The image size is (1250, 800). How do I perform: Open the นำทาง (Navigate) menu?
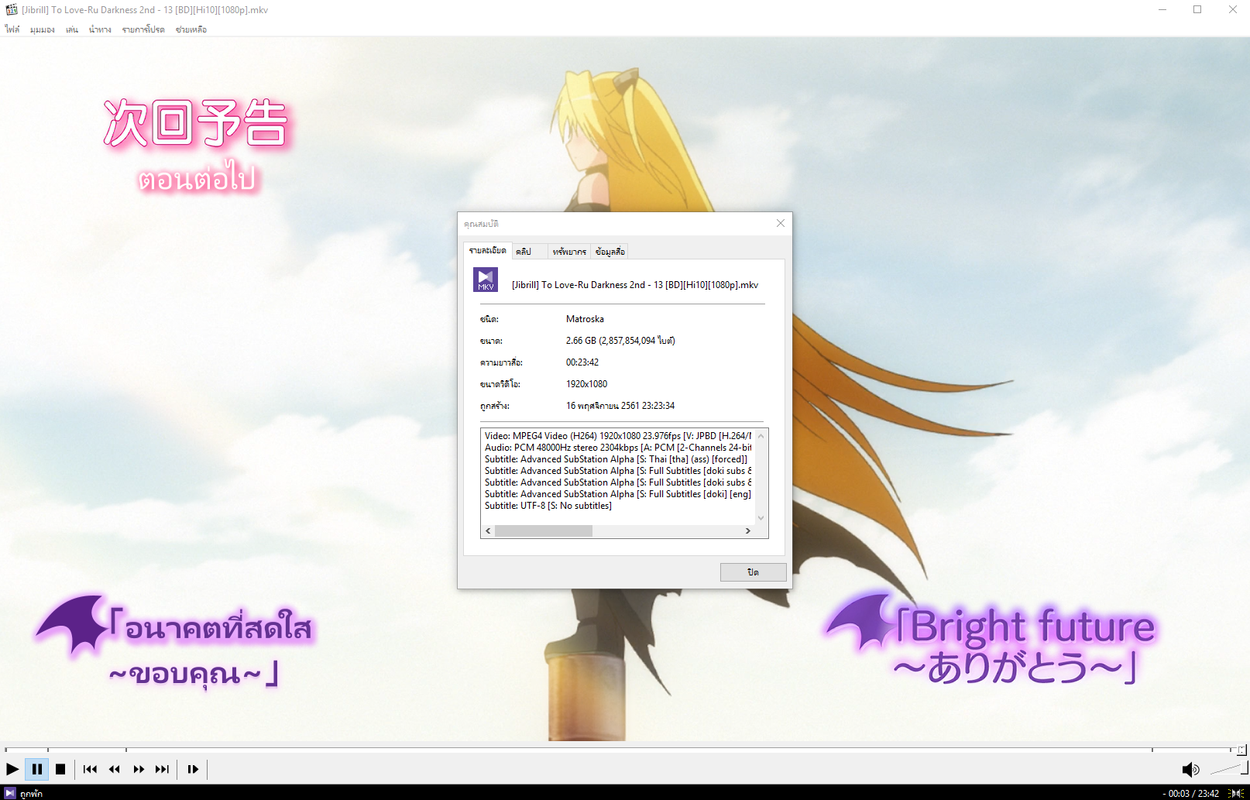coord(100,30)
